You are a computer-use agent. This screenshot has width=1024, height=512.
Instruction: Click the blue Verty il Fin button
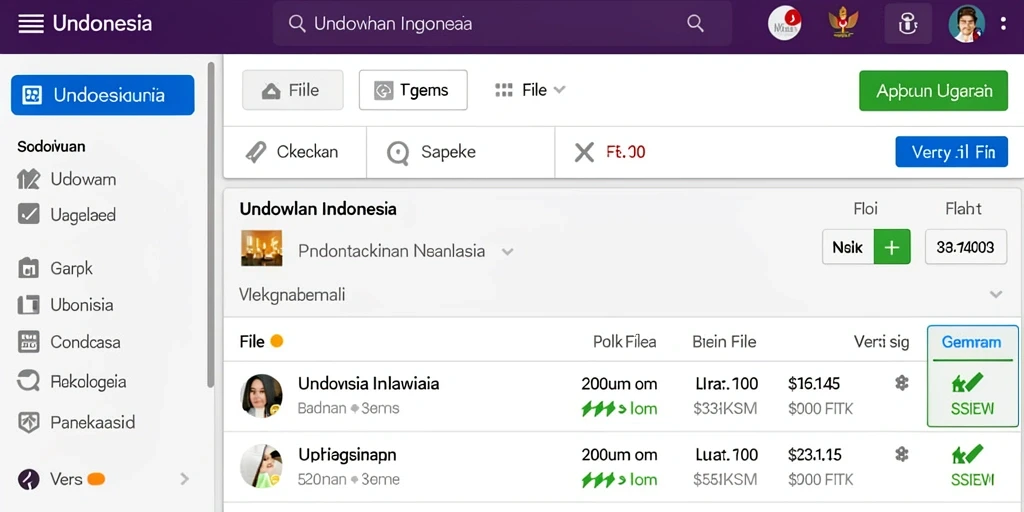[x=952, y=152]
